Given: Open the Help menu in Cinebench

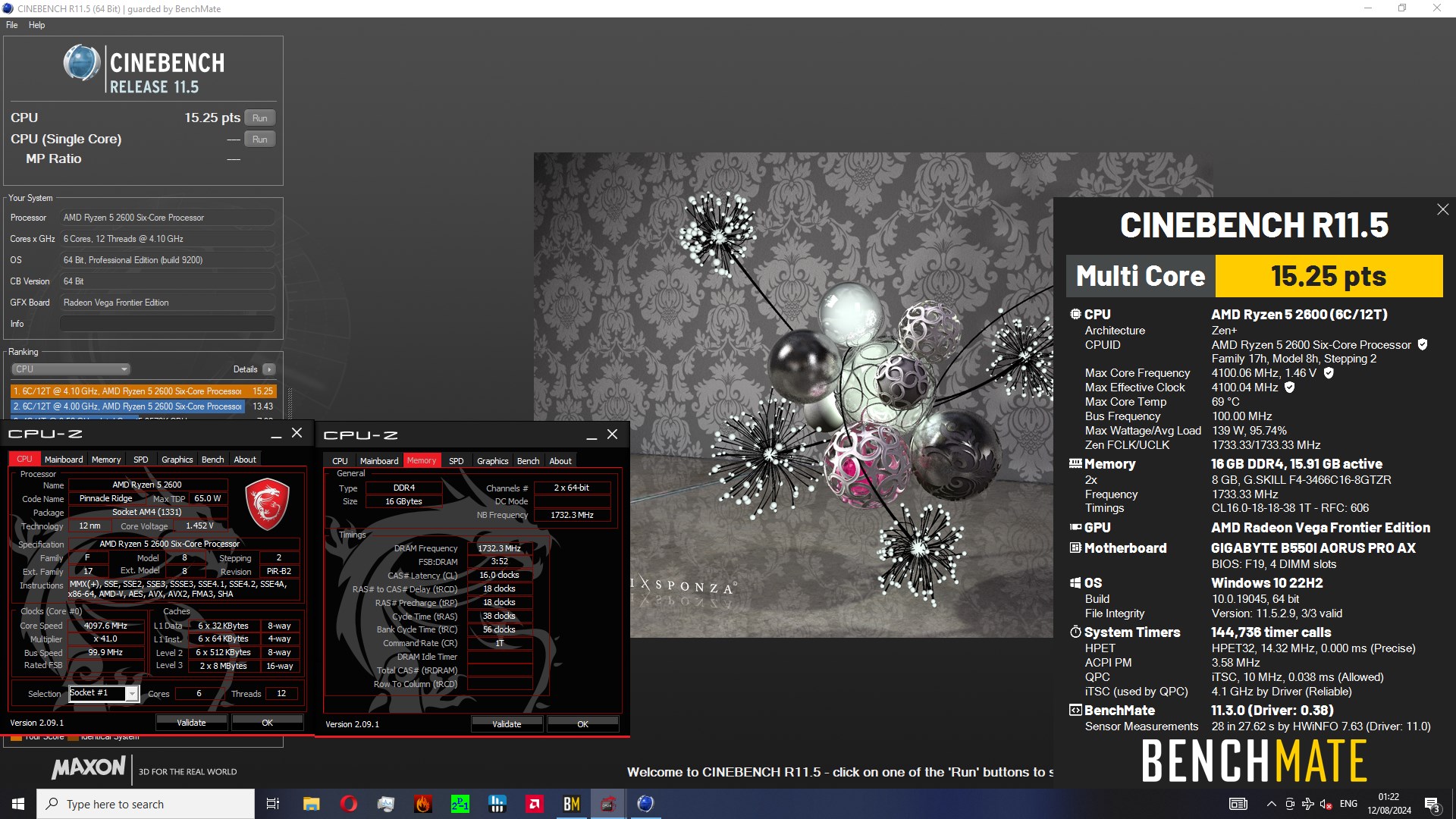Looking at the screenshot, I should [x=36, y=25].
